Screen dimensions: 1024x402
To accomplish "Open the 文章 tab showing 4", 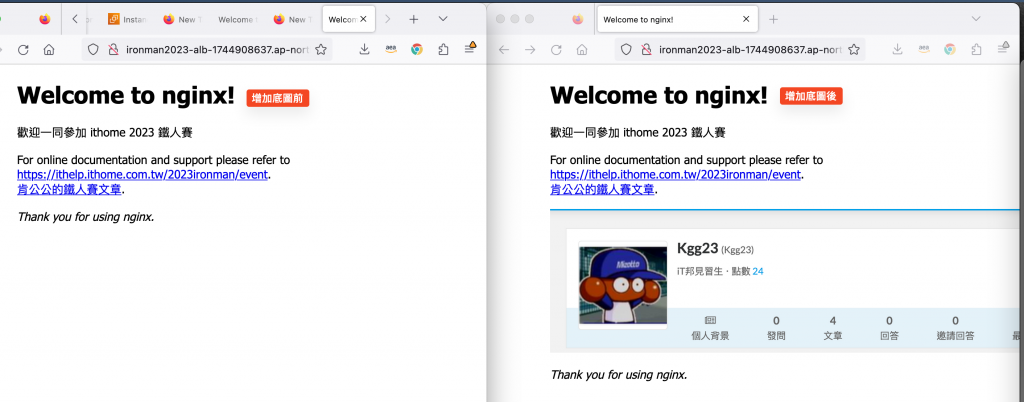I will (x=833, y=328).
